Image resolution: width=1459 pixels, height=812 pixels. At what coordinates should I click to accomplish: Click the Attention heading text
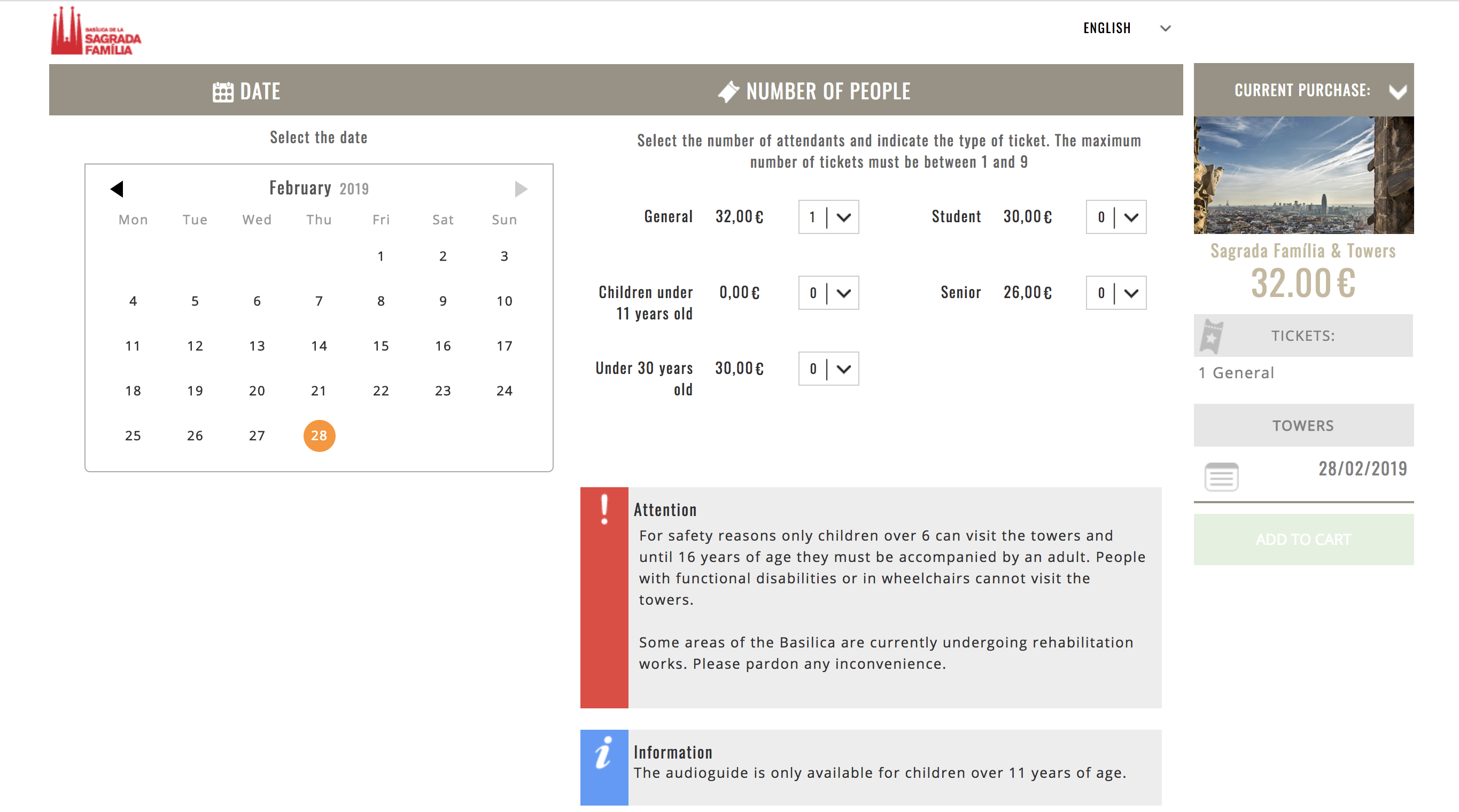665,510
